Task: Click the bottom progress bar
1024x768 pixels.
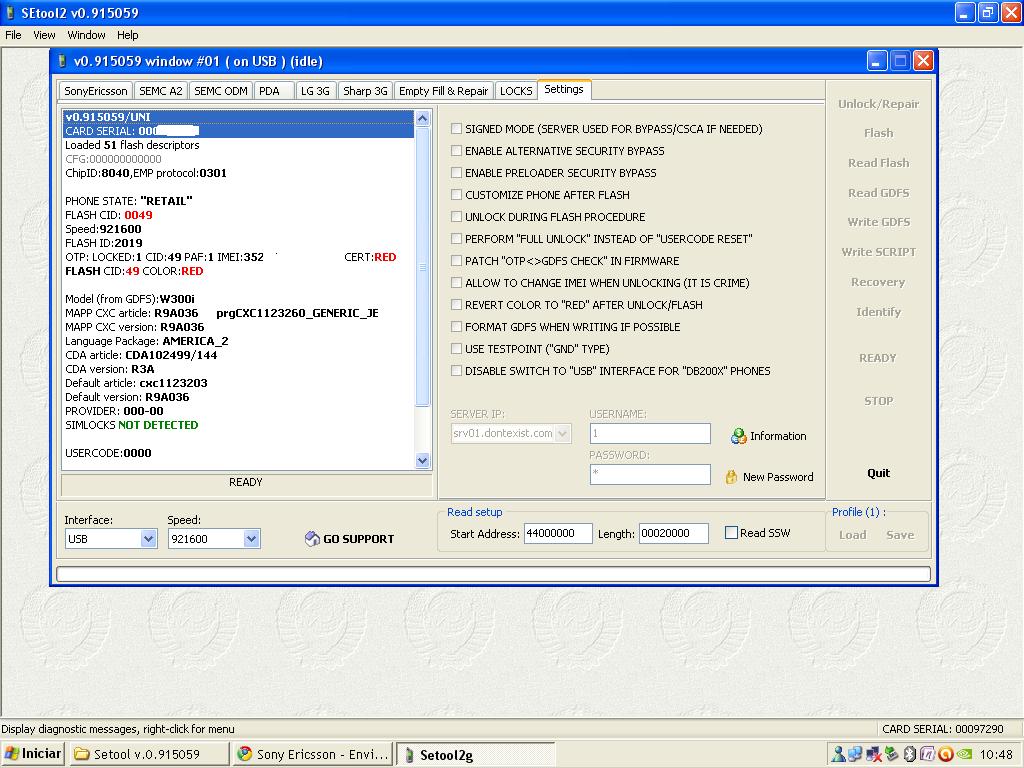Action: (x=494, y=574)
